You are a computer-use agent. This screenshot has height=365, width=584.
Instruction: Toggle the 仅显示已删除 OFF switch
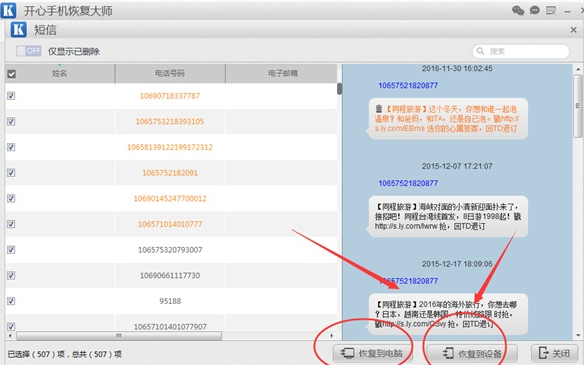tap(29, 51)
